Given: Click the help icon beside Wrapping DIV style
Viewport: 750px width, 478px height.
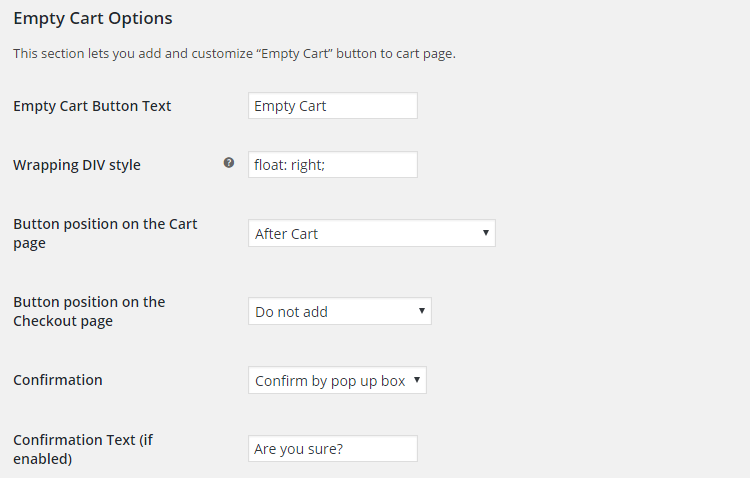Looking at the screenshot, I should (x=229, y=163).
